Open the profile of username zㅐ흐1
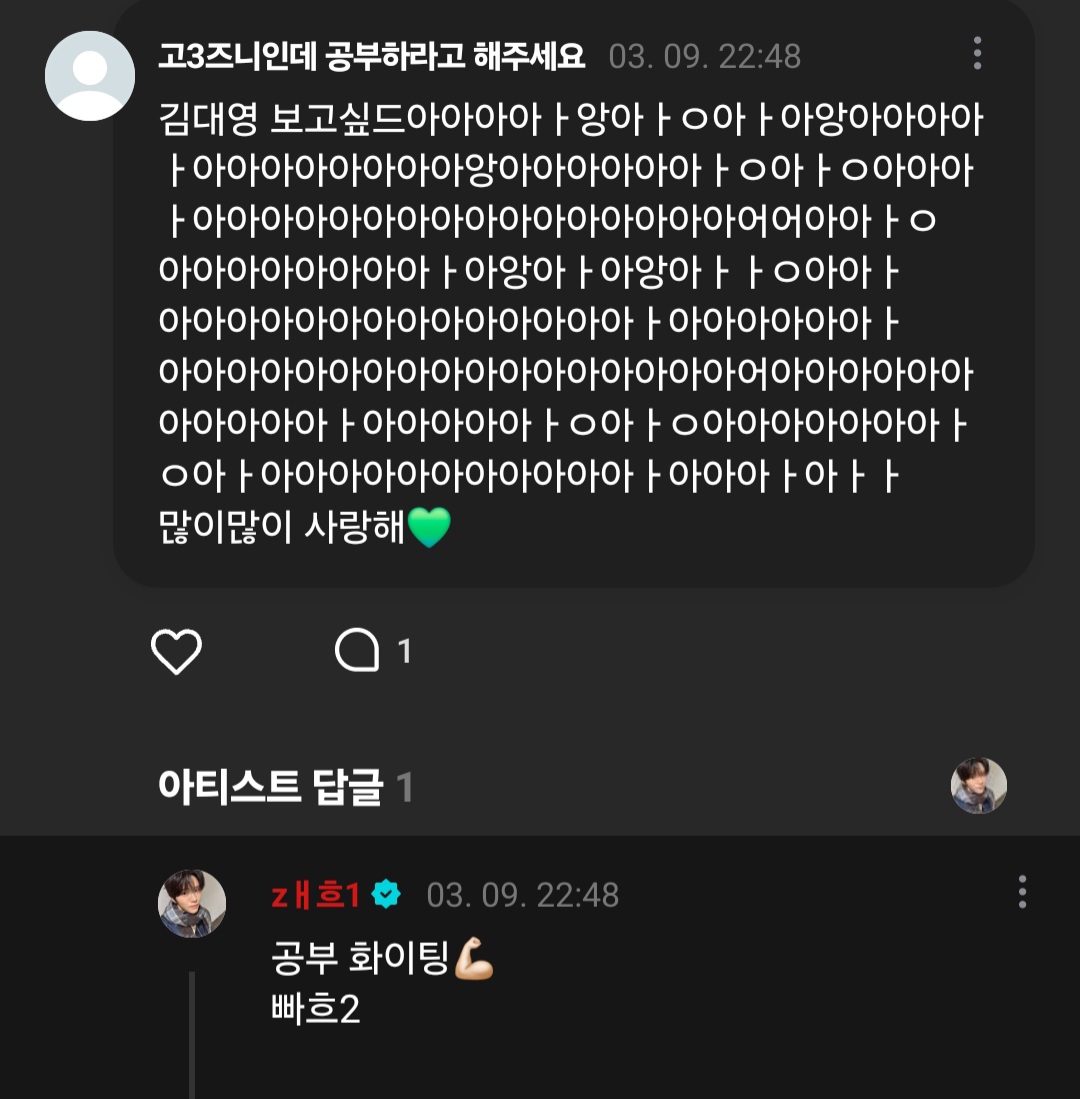Image resolution: width=1080 pixels, height=1099 pixels. (x=315, y=895)
